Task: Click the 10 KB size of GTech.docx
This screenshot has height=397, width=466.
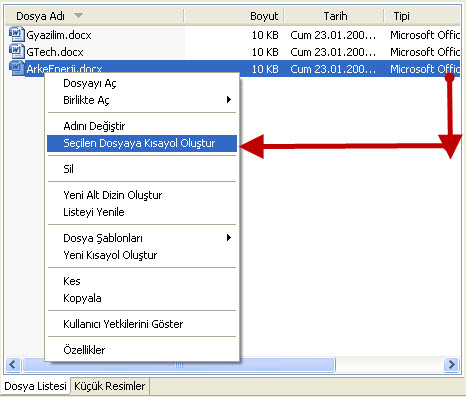Action: [x=265, y=52]
